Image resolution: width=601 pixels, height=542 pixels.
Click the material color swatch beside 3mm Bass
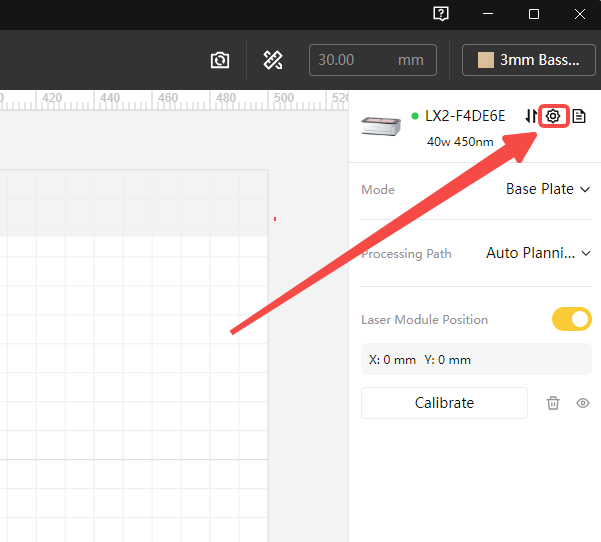tap(486, 60)
